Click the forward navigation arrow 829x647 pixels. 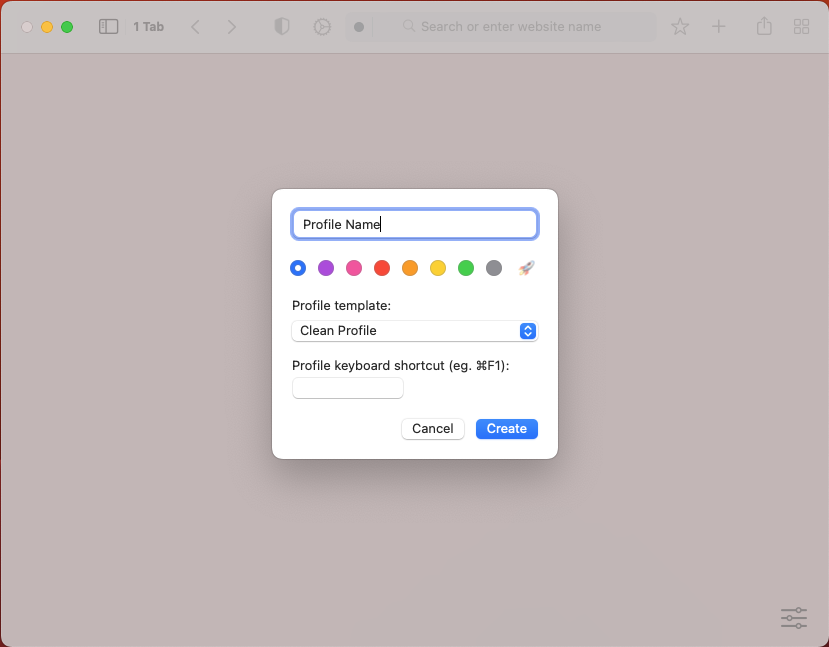point(232,27)
